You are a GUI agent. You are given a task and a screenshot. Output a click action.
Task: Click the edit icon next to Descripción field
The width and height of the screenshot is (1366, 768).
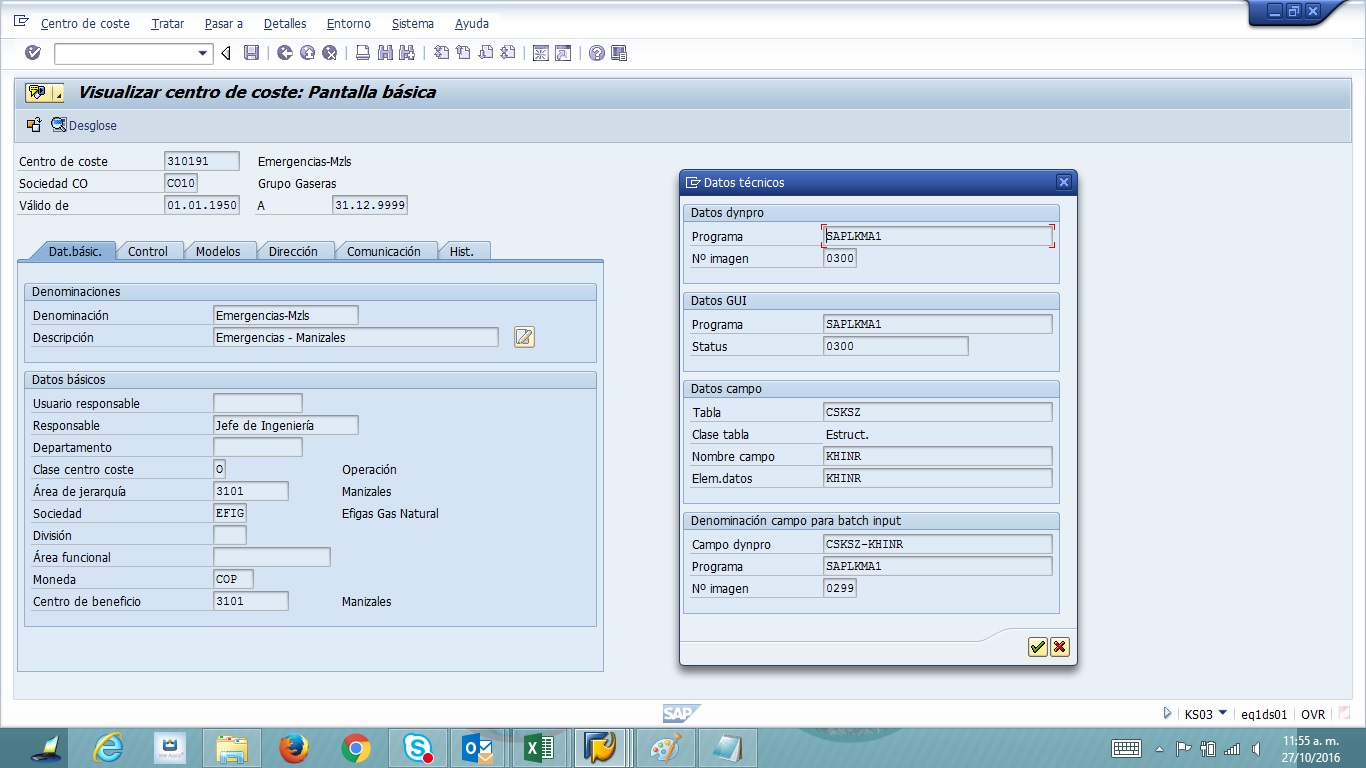[x=524, y=337]
